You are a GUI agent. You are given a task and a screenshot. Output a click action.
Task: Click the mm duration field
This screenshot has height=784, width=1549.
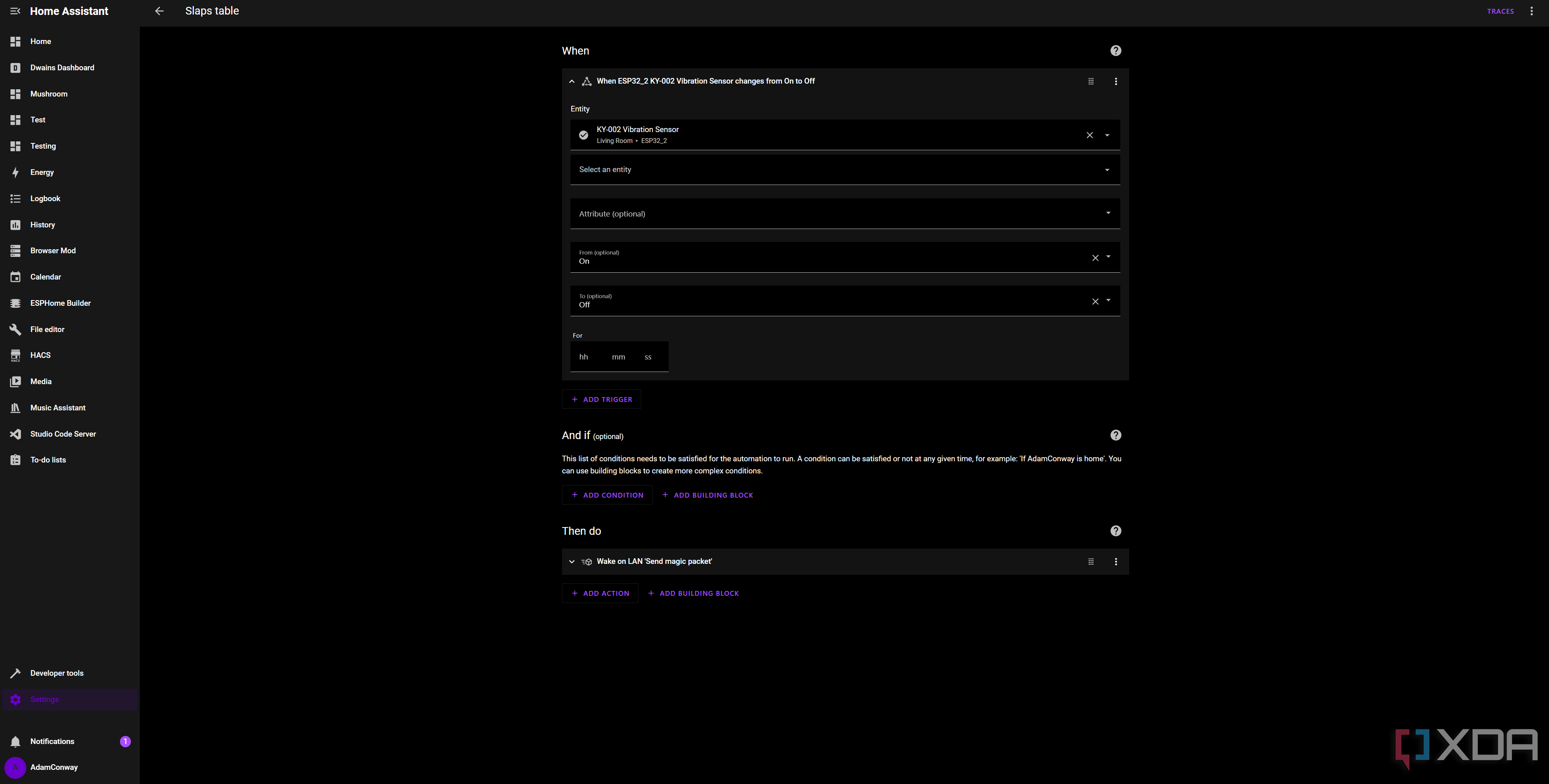tap(619, 357)
